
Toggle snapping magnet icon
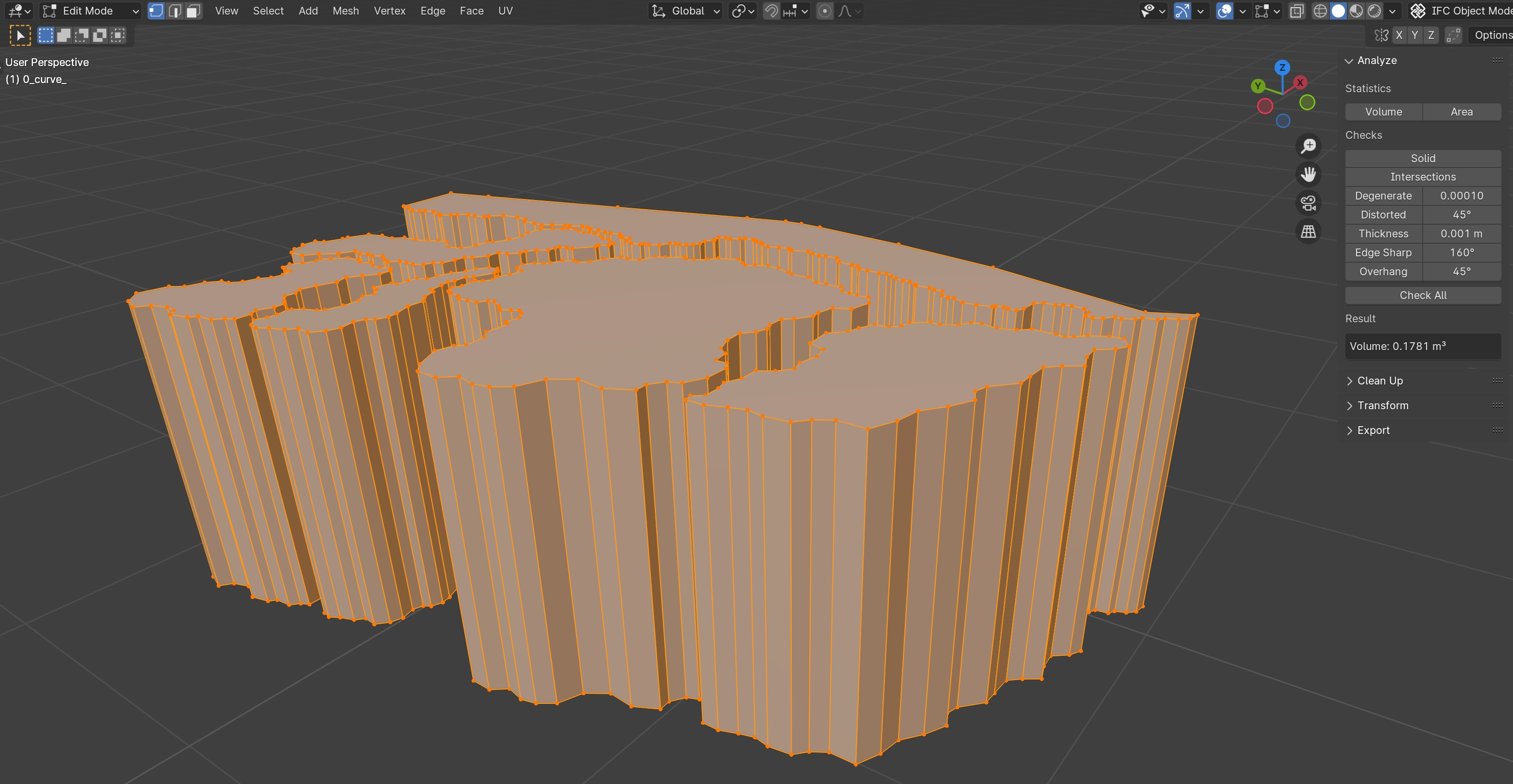pyautogui.click(x=771, y=11)
